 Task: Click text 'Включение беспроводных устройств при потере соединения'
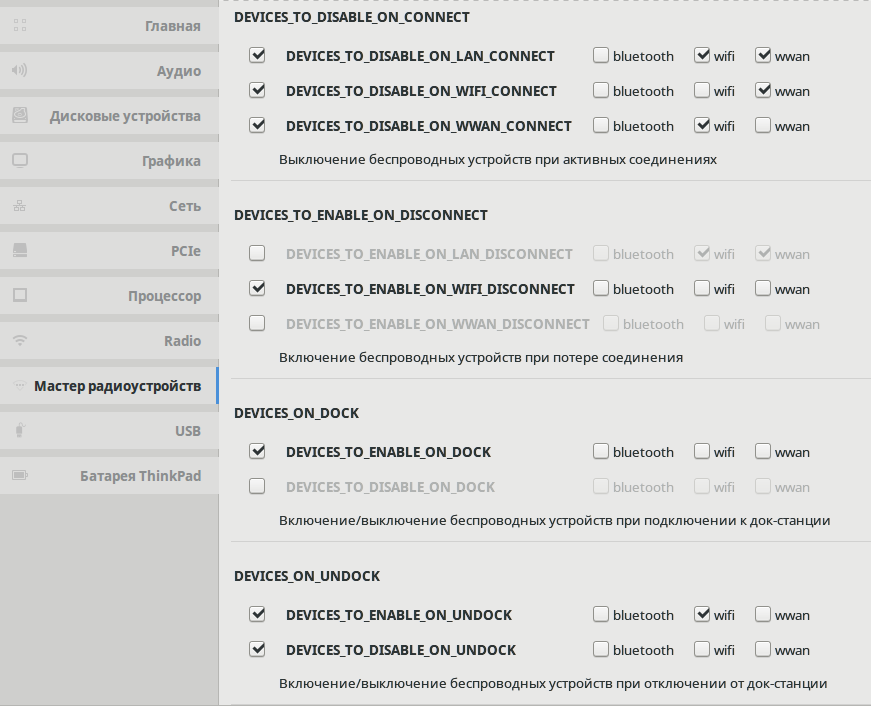click(x=481, y=357)
